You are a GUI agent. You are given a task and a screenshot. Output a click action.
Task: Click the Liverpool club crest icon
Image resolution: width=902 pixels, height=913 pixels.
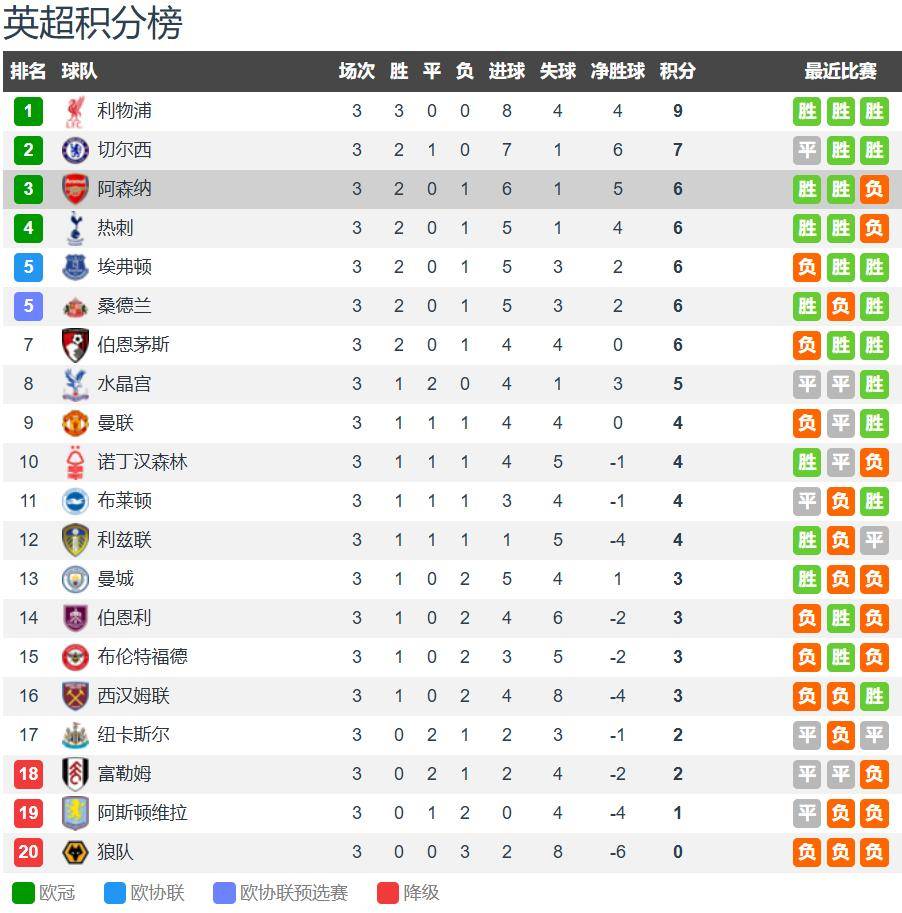click(x=75, y=111)
